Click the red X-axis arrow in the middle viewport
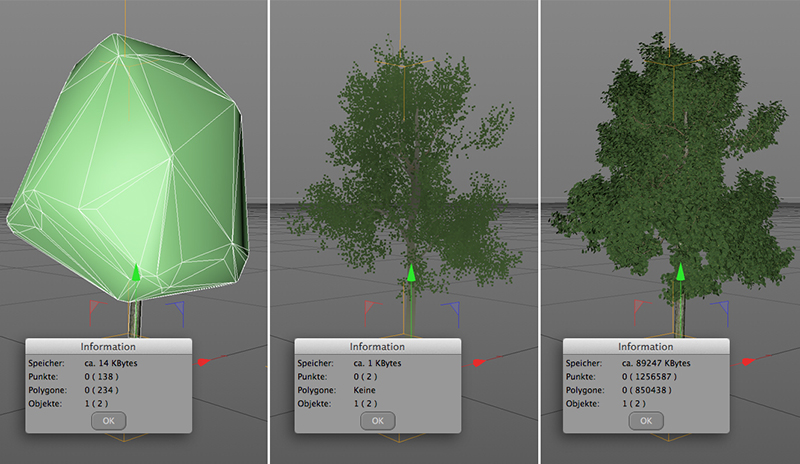The image size is (800, 464). (x=478, y=361)
